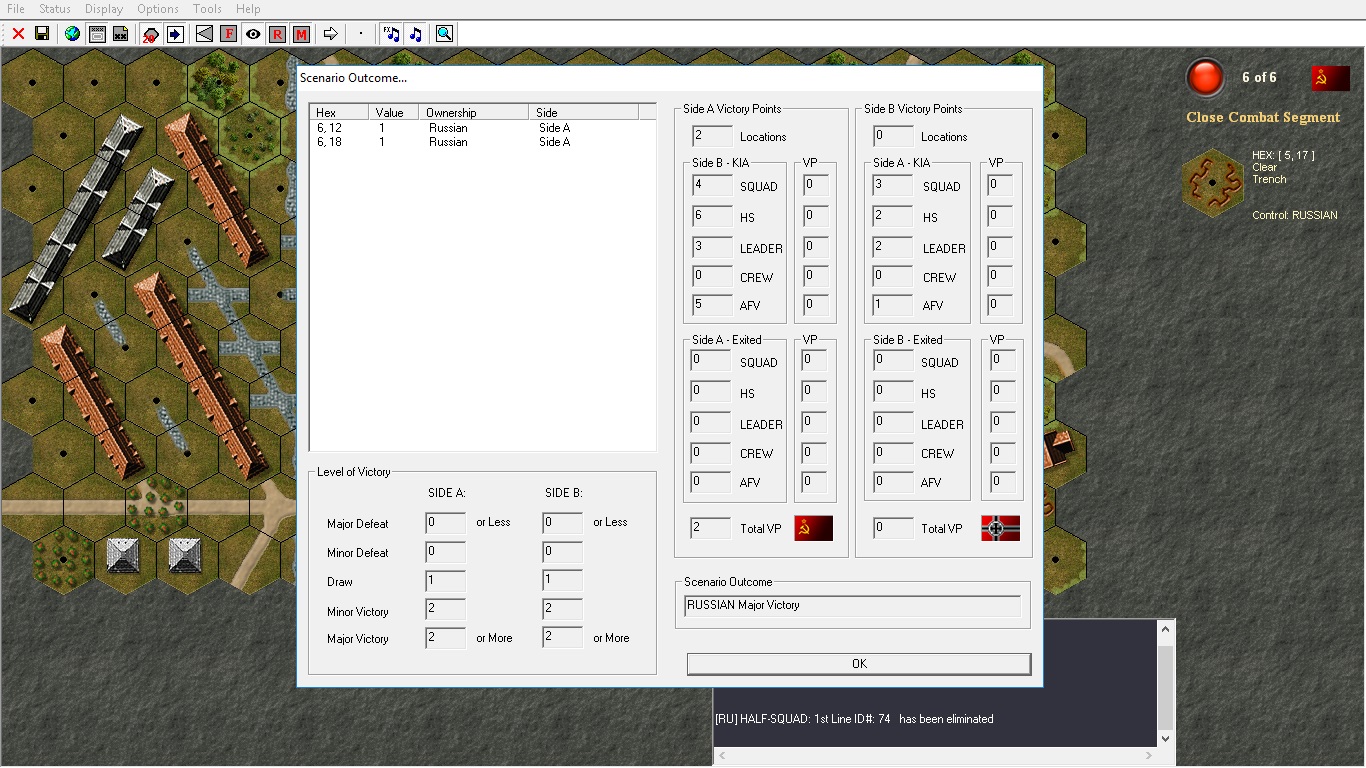This screenshot has height=768, width=1366.
Task: Click Side B Total VP field
Action: (893, 528)
